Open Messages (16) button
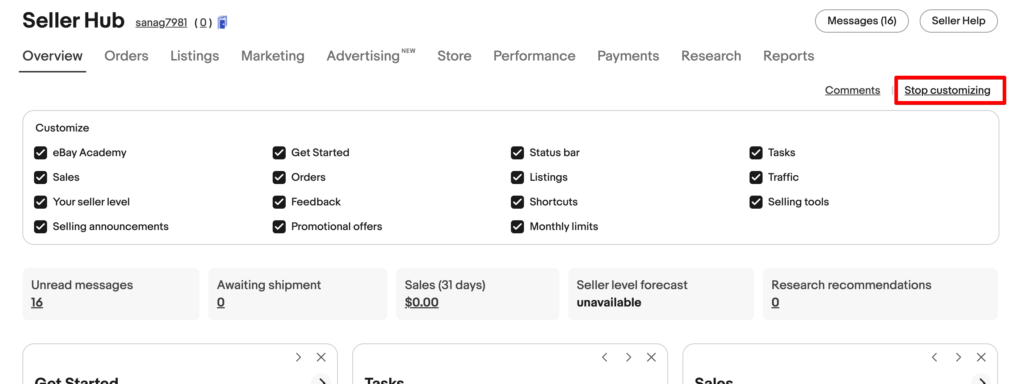This screenshot has height=384, width=1024. point(861,21)
